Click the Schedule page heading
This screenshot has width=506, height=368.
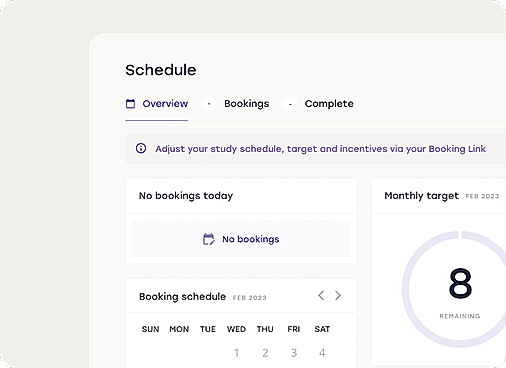click(x=161, y=70)
